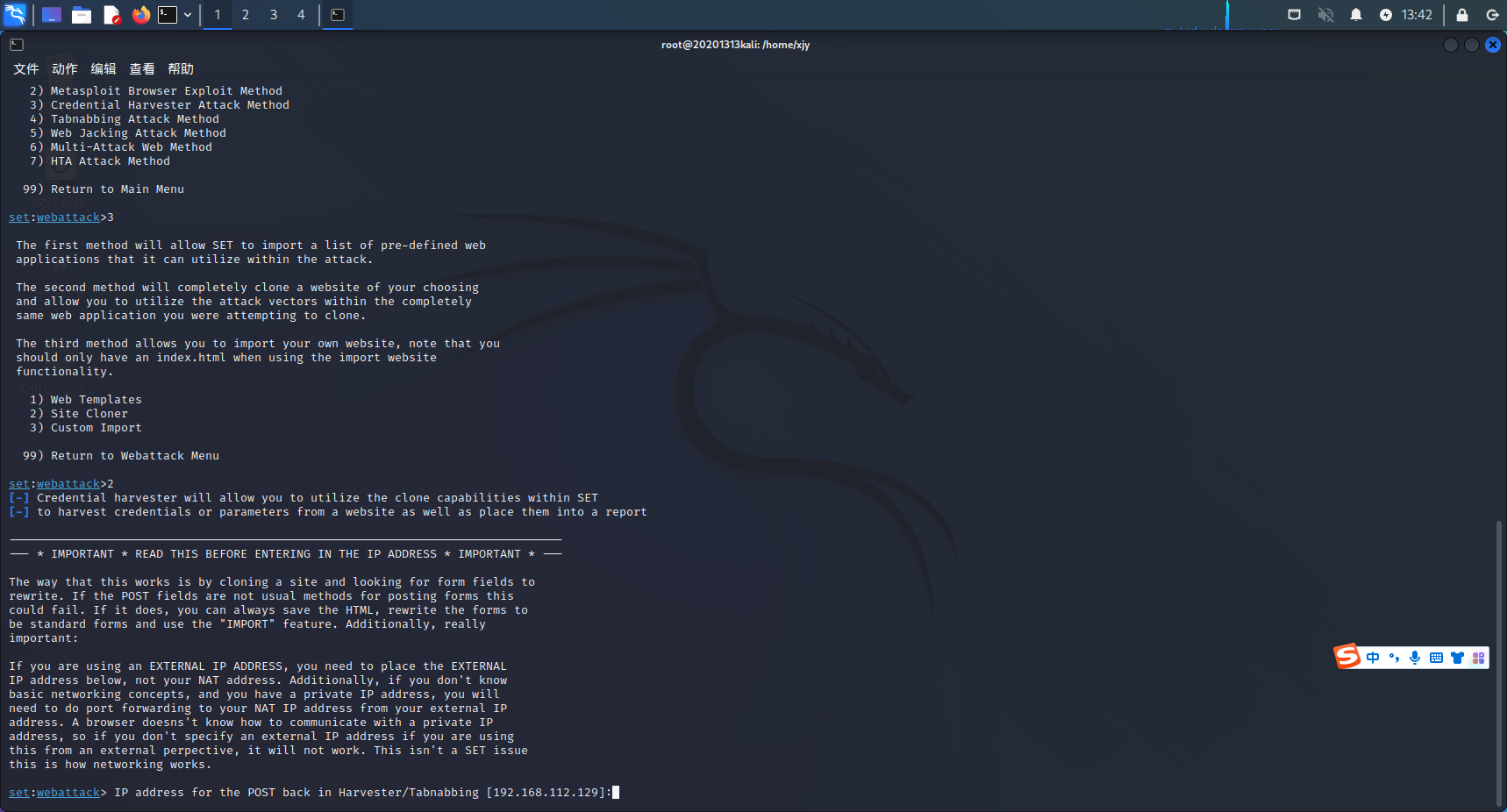Click the clock showing 13:42
This screenshot has width=1507, height=812.
(x=1417, y=15)
